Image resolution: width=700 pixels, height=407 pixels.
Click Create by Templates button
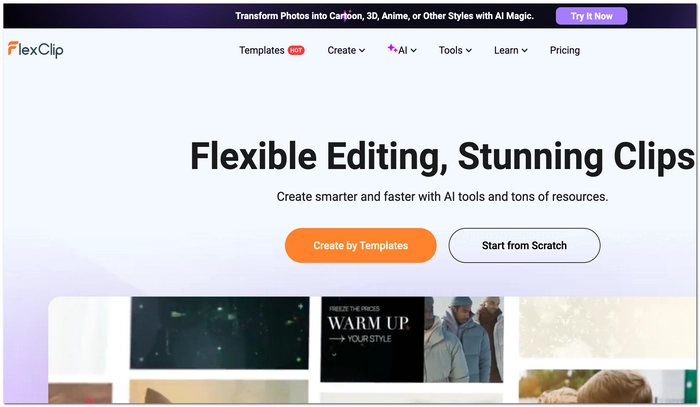click(360, 245)
